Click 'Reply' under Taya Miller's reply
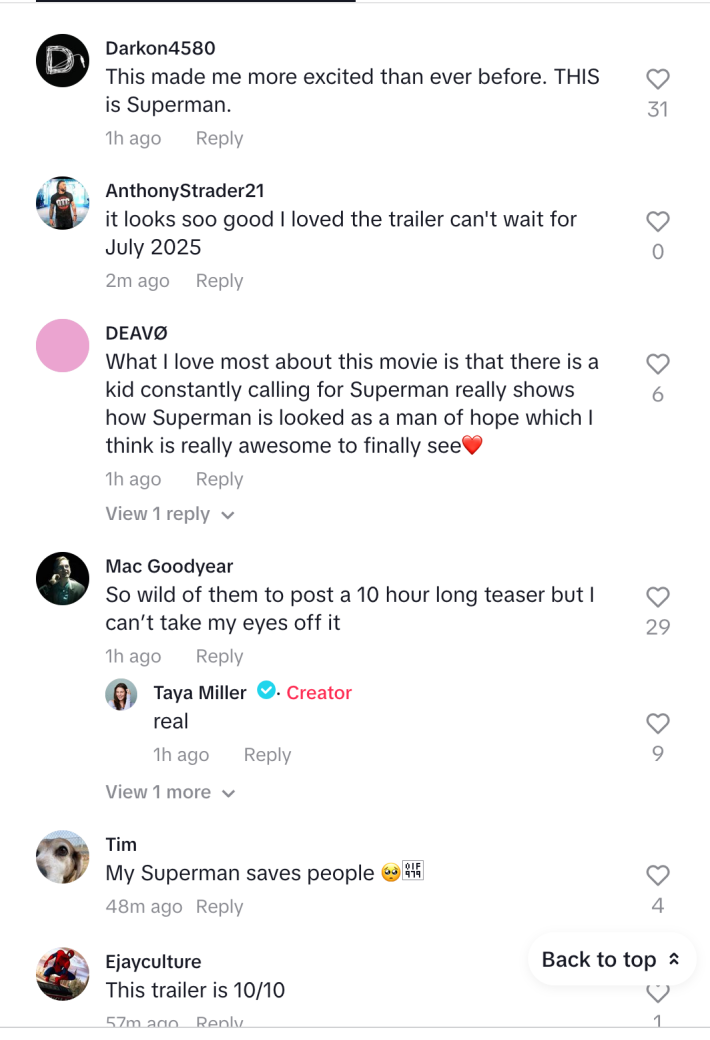The image size is (710, 1040). tap(267, 754)
